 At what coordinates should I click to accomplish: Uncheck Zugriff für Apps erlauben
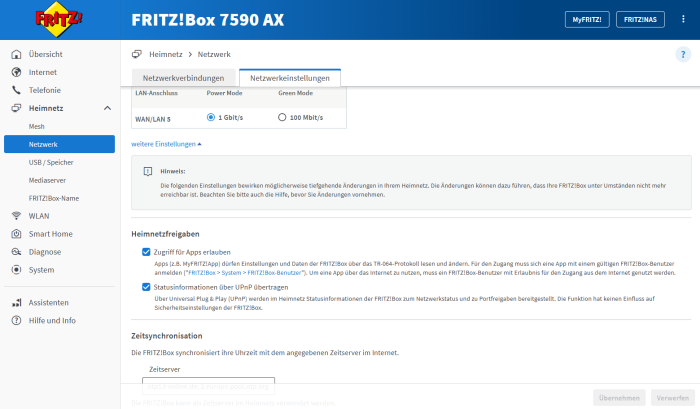click(146, 252)
